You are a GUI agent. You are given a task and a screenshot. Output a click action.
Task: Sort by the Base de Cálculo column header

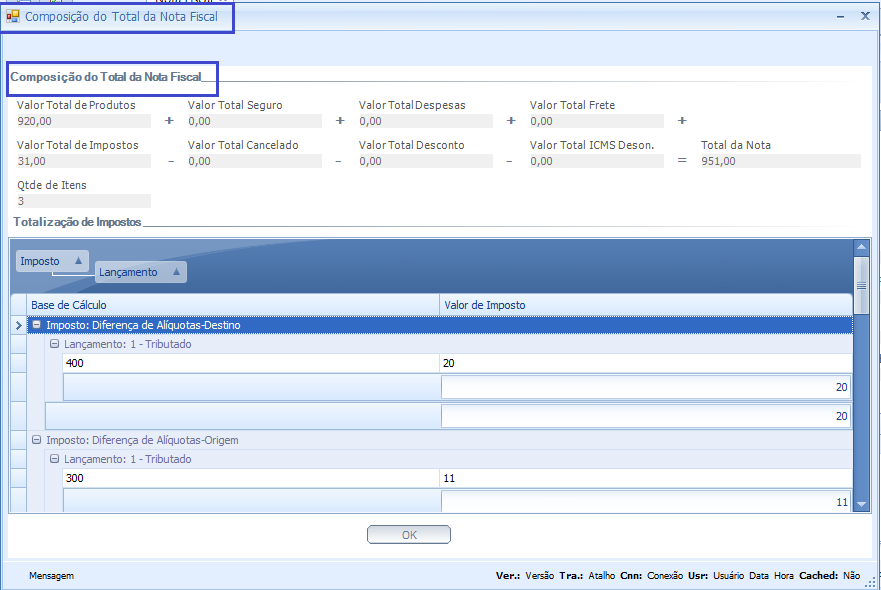click(234, 304)
